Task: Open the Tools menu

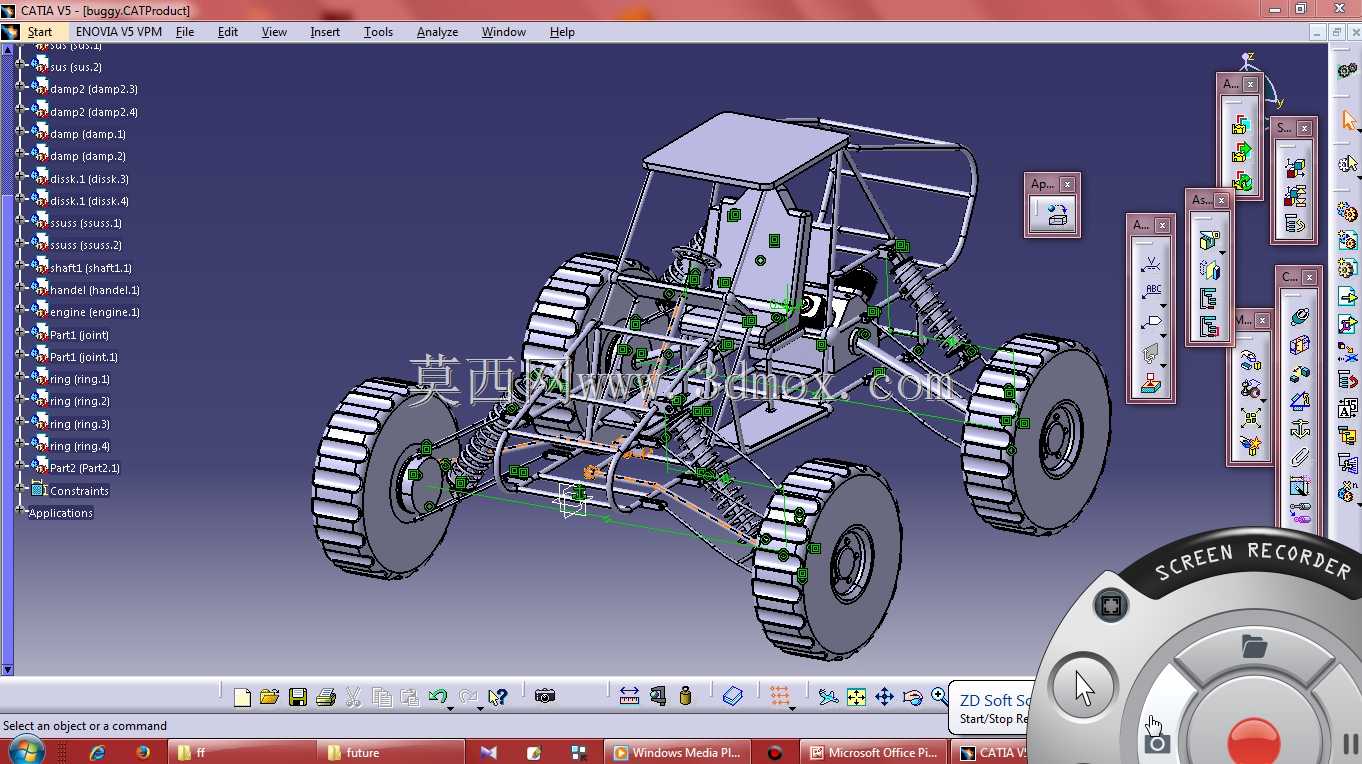Action: click(378, 32)
